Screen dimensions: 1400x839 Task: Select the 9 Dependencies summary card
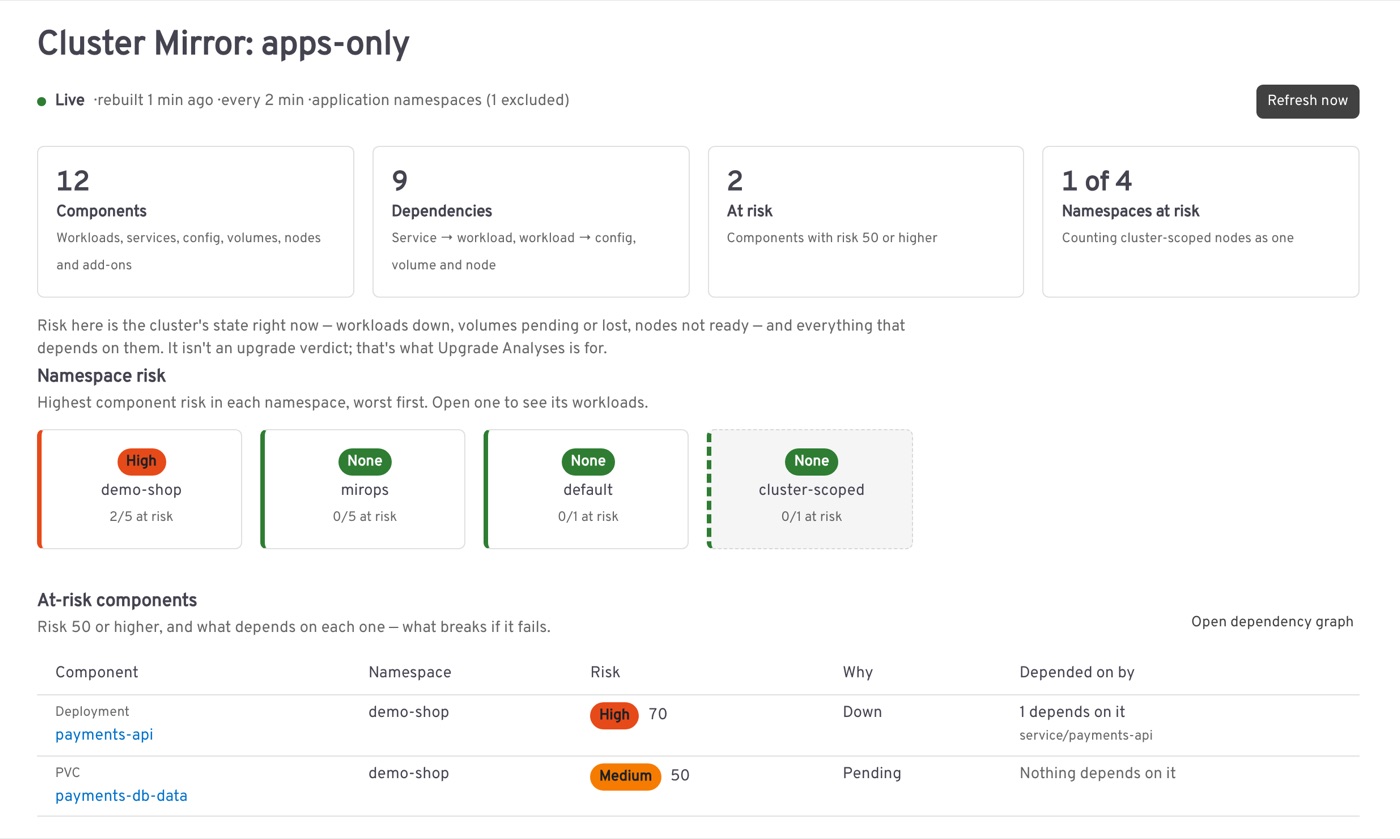(531, 222)
